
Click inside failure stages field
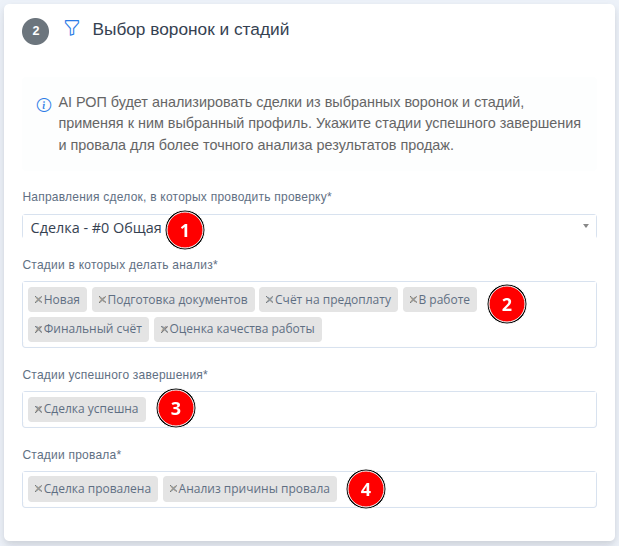480,489
